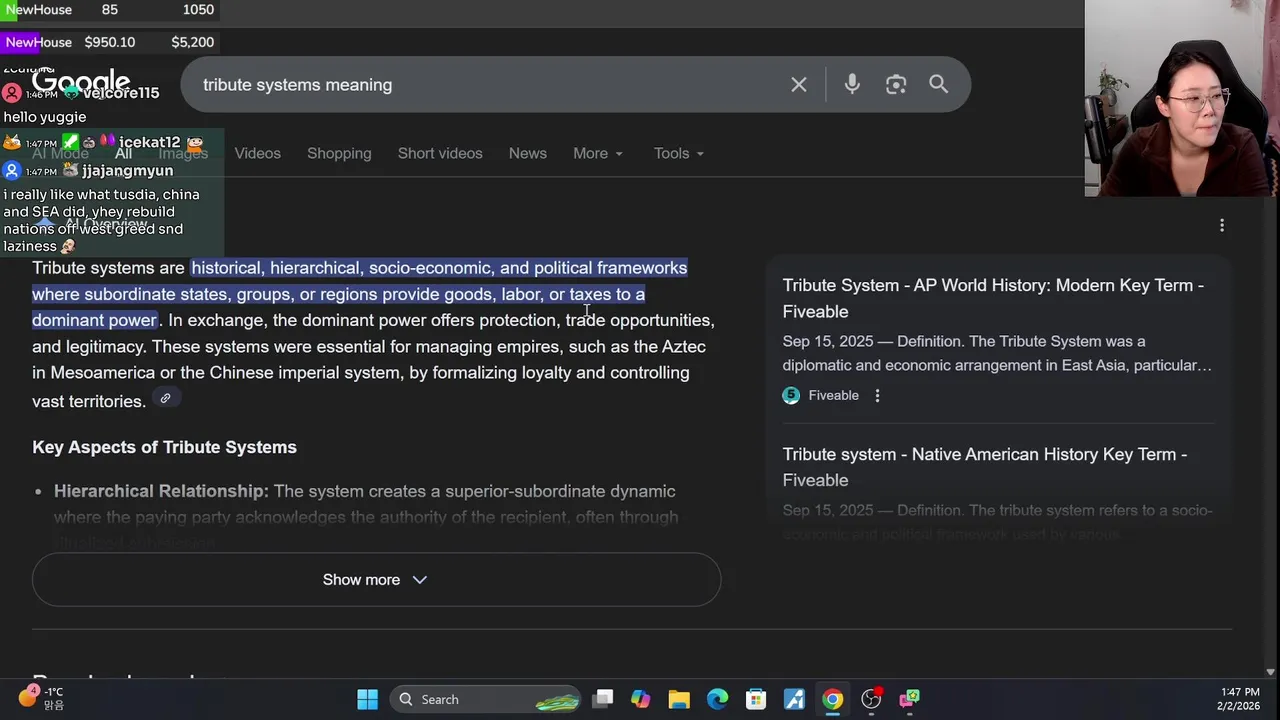Click the 'Sep 15, 2025' AP World History snippet
The height and width of the screenshot is (720, 1280).
[x=997, y=354]
